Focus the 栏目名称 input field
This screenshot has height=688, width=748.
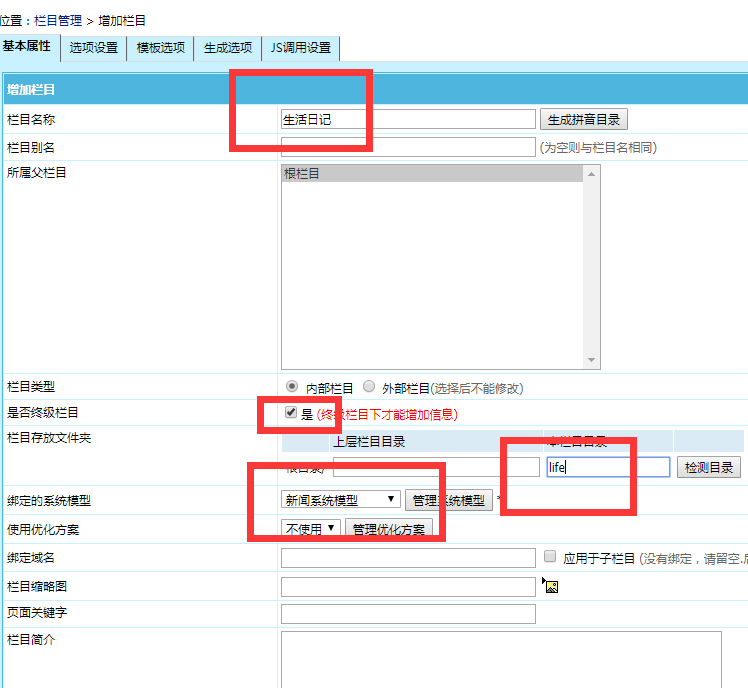tap(408, 119)
